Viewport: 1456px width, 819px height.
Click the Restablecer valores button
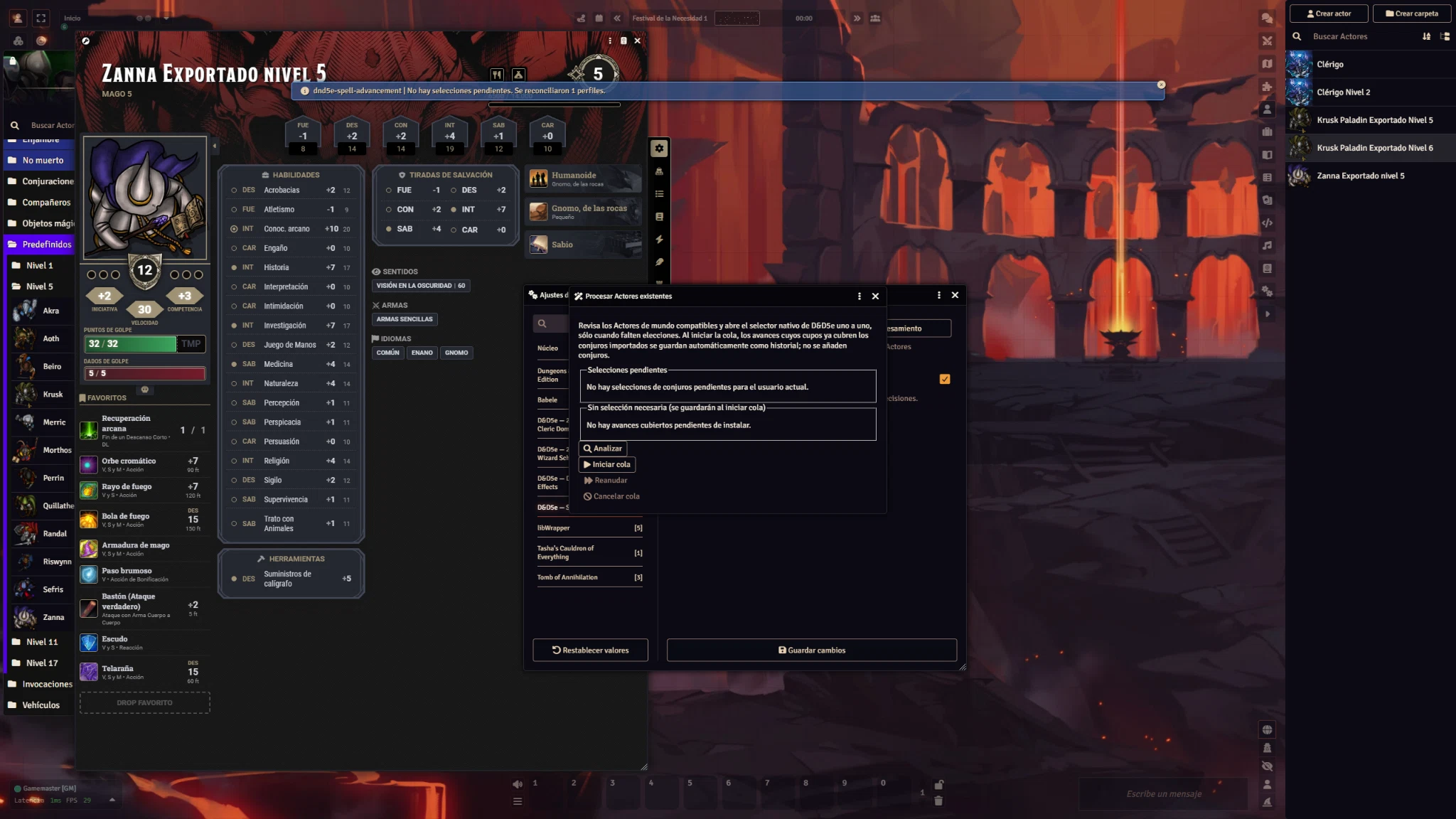(590, 651)
